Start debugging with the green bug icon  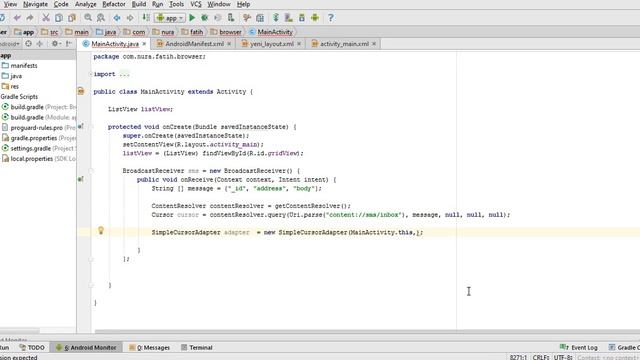[204, 18]
